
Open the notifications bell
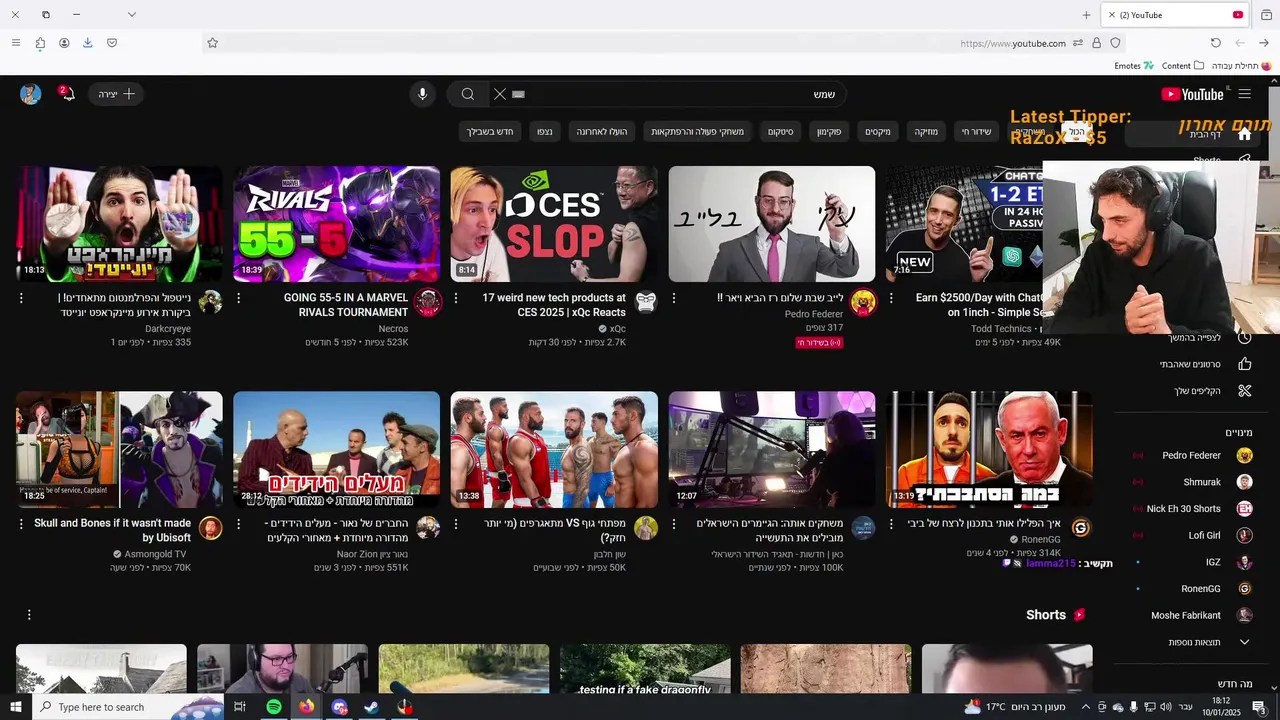click(x=67, y=94)
